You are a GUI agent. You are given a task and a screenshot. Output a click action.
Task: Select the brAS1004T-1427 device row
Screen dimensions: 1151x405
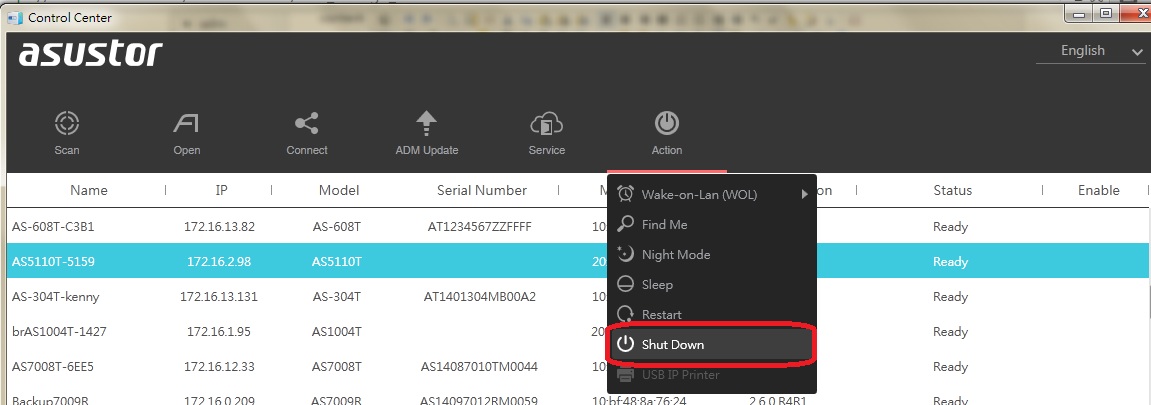[578, 332]
